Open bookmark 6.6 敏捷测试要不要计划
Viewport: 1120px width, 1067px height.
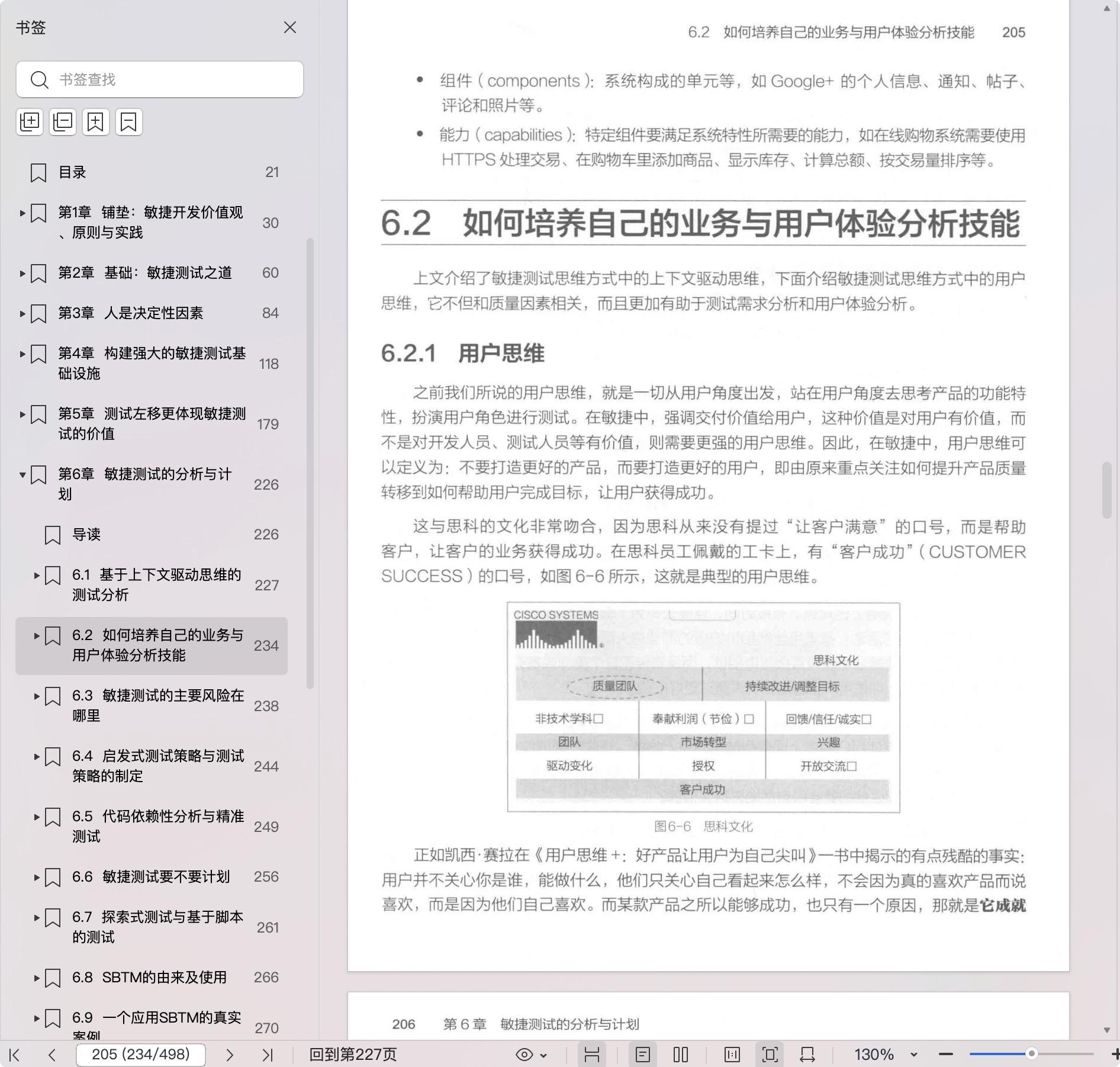150,877
